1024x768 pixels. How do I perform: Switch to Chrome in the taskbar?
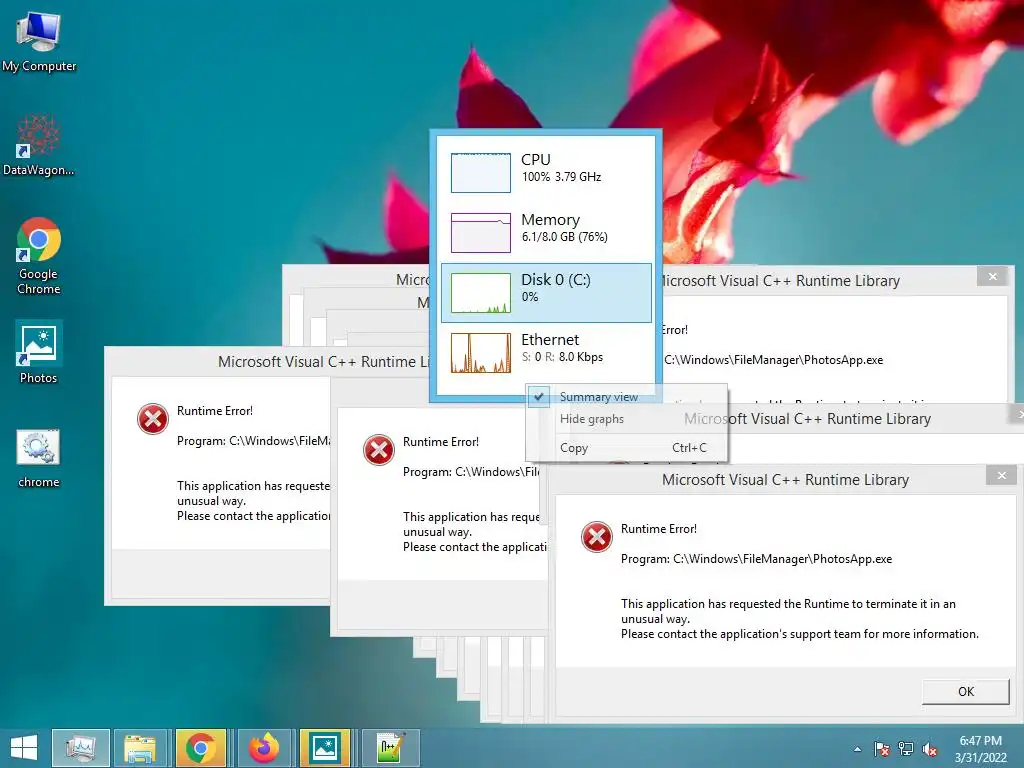coord(200,748)
